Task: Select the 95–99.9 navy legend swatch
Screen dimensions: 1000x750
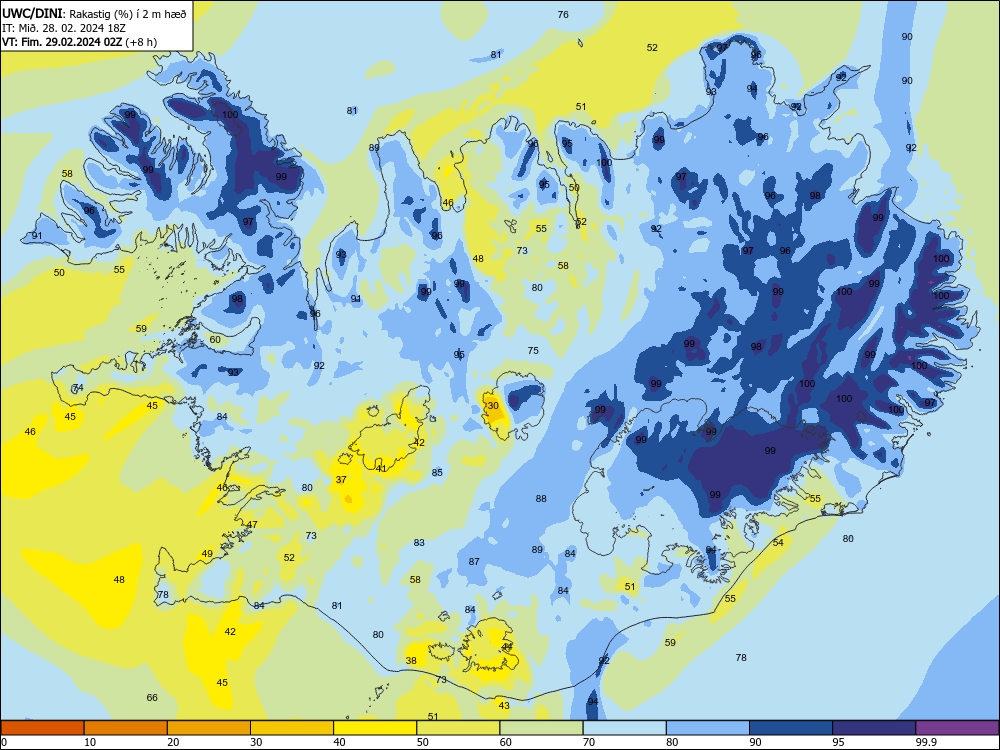Action: pos(874,728)
